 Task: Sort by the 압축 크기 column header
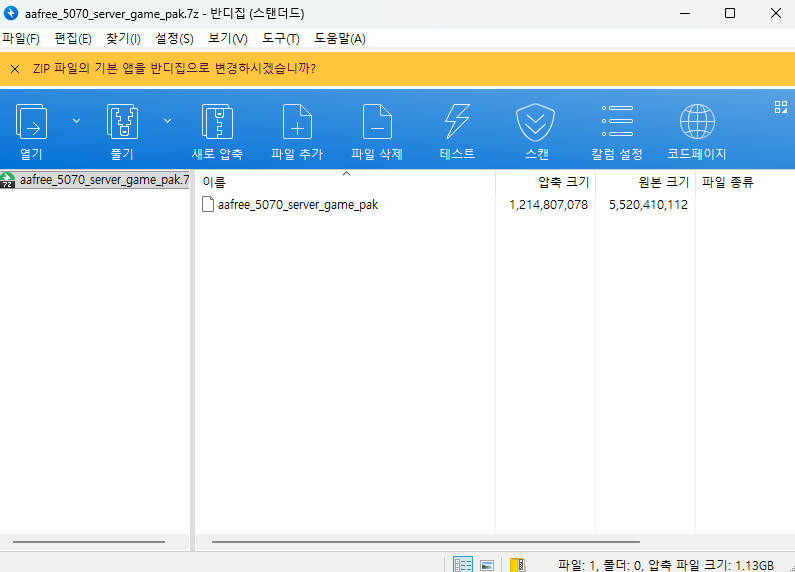(x=546, y=182)
